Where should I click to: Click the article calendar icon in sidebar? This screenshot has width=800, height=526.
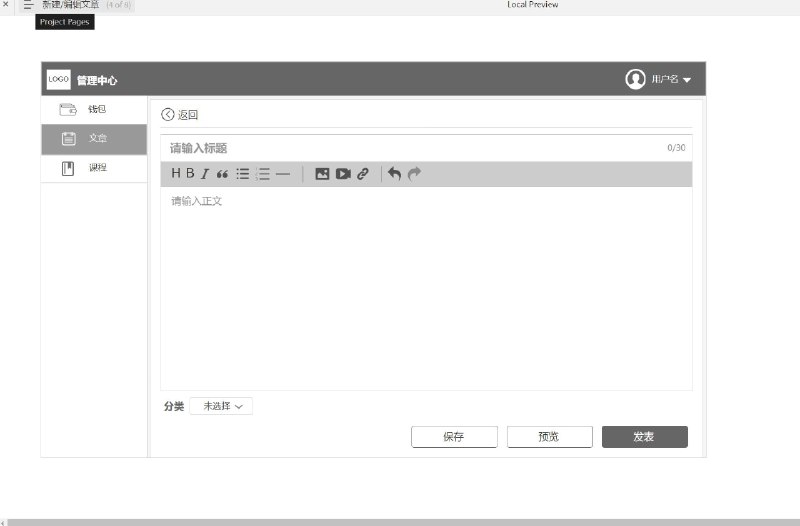coord(68,138)
